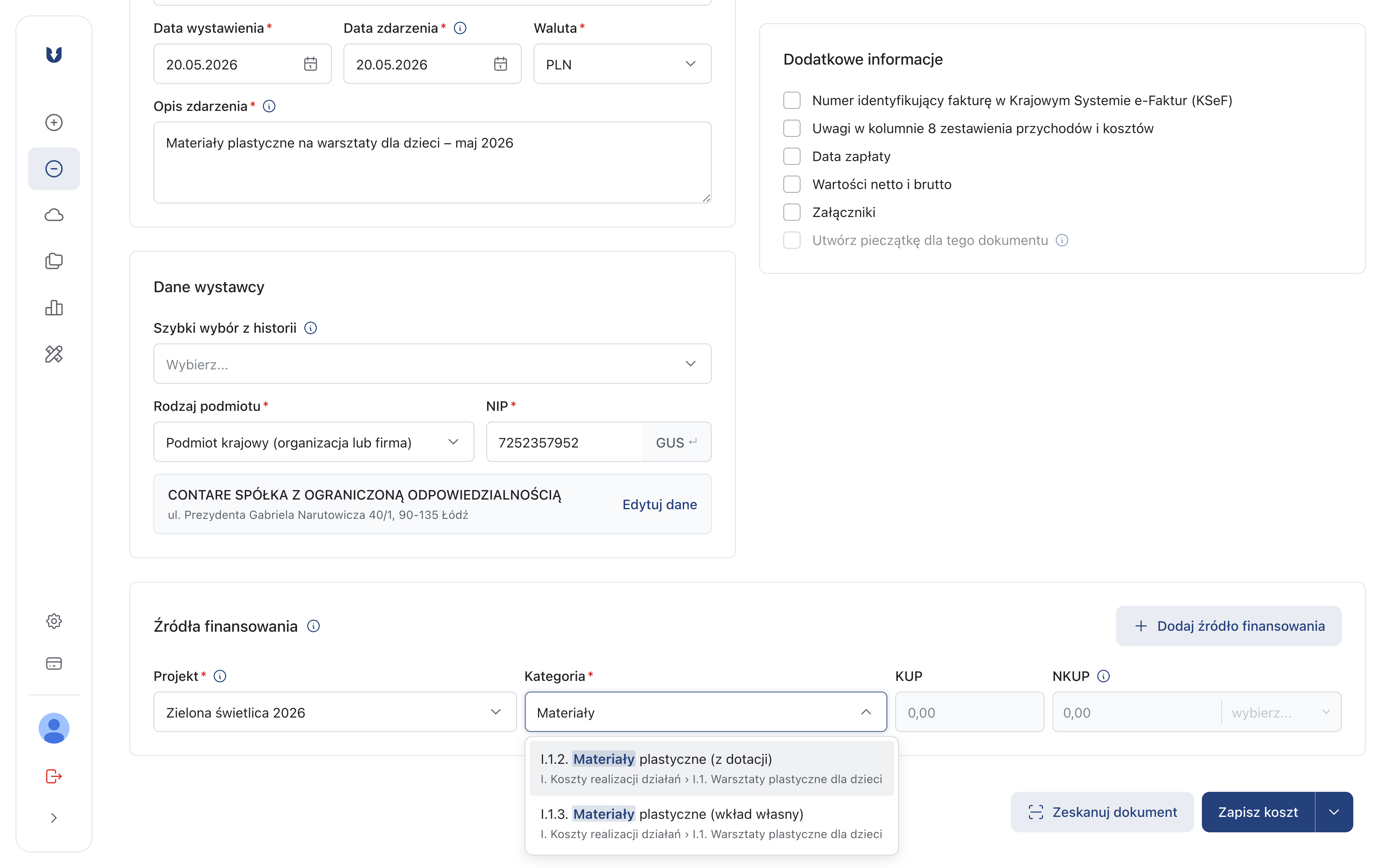Screen dimensions: 1389x868
Task: Open the arrow beside Zapisz koszt
Action: pyautogui.click(x=1334, y=812)
